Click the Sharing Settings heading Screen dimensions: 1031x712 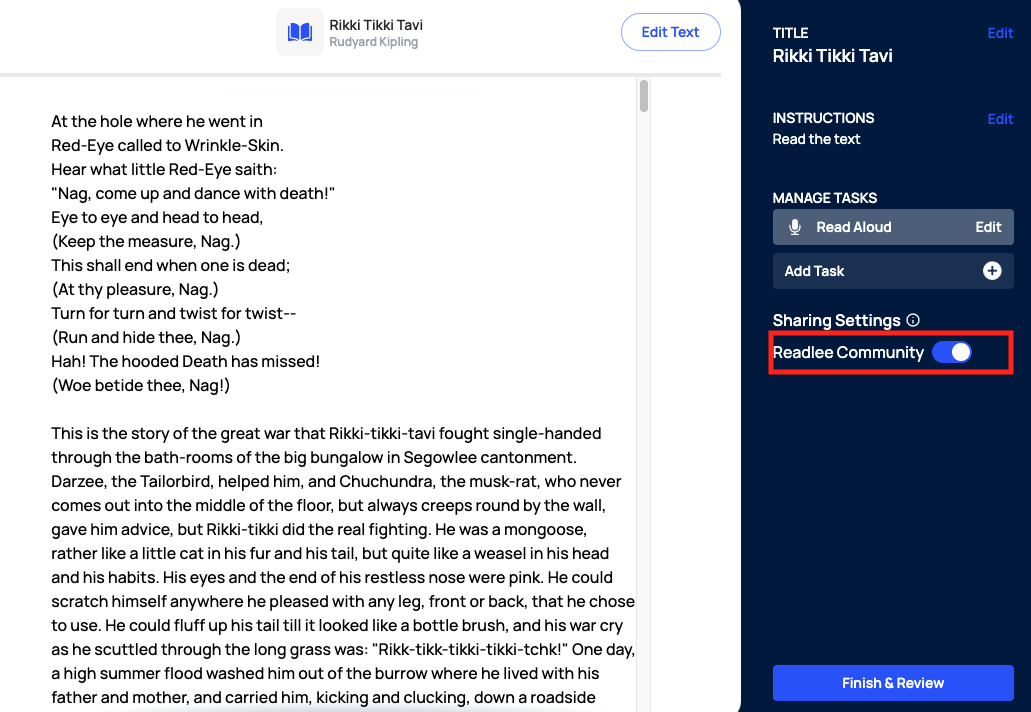pyautogui.click(x=836, y=320)
